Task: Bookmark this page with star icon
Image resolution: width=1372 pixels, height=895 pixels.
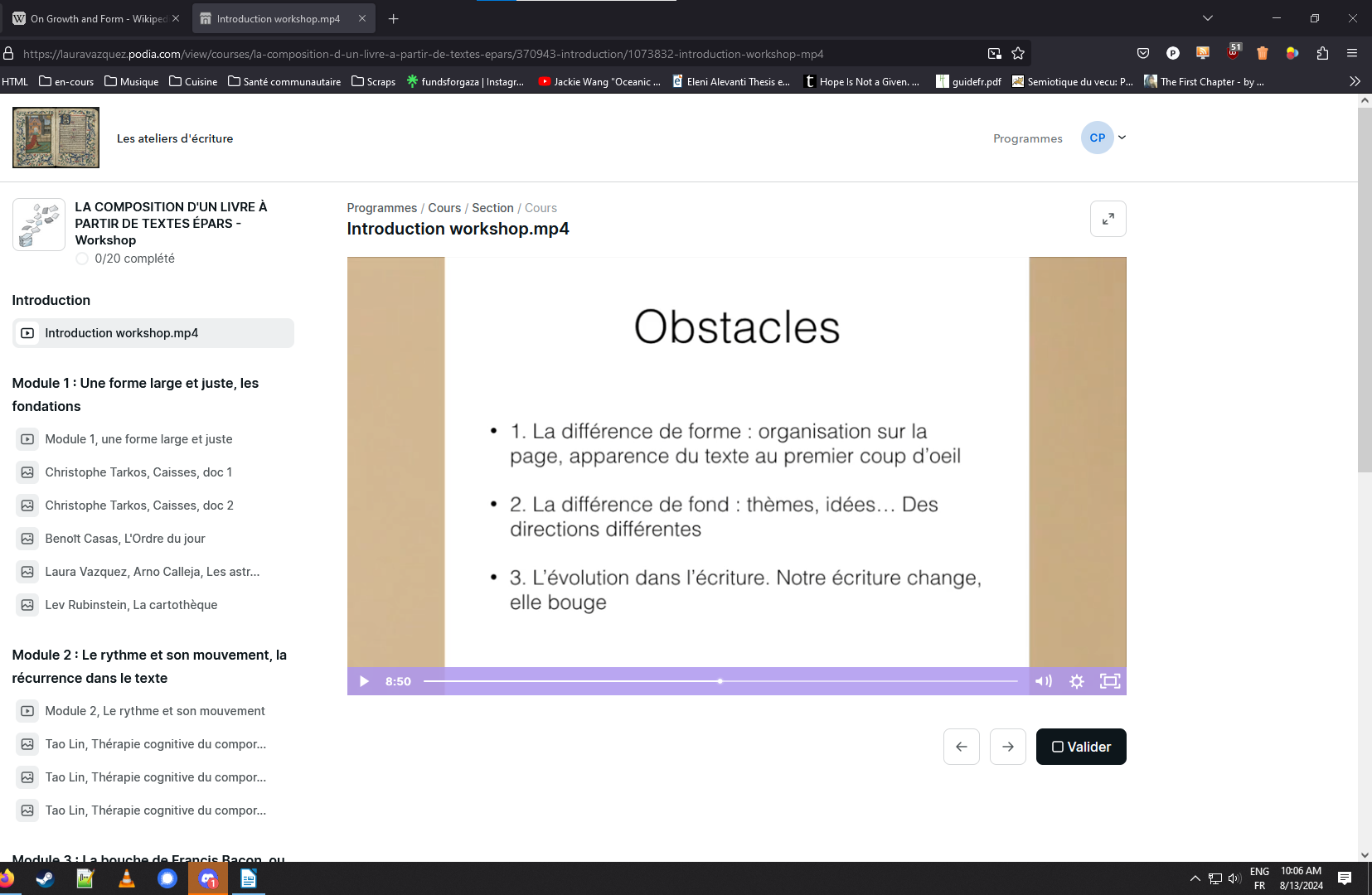Action: pyautogui.click(x=1018, y=54)
